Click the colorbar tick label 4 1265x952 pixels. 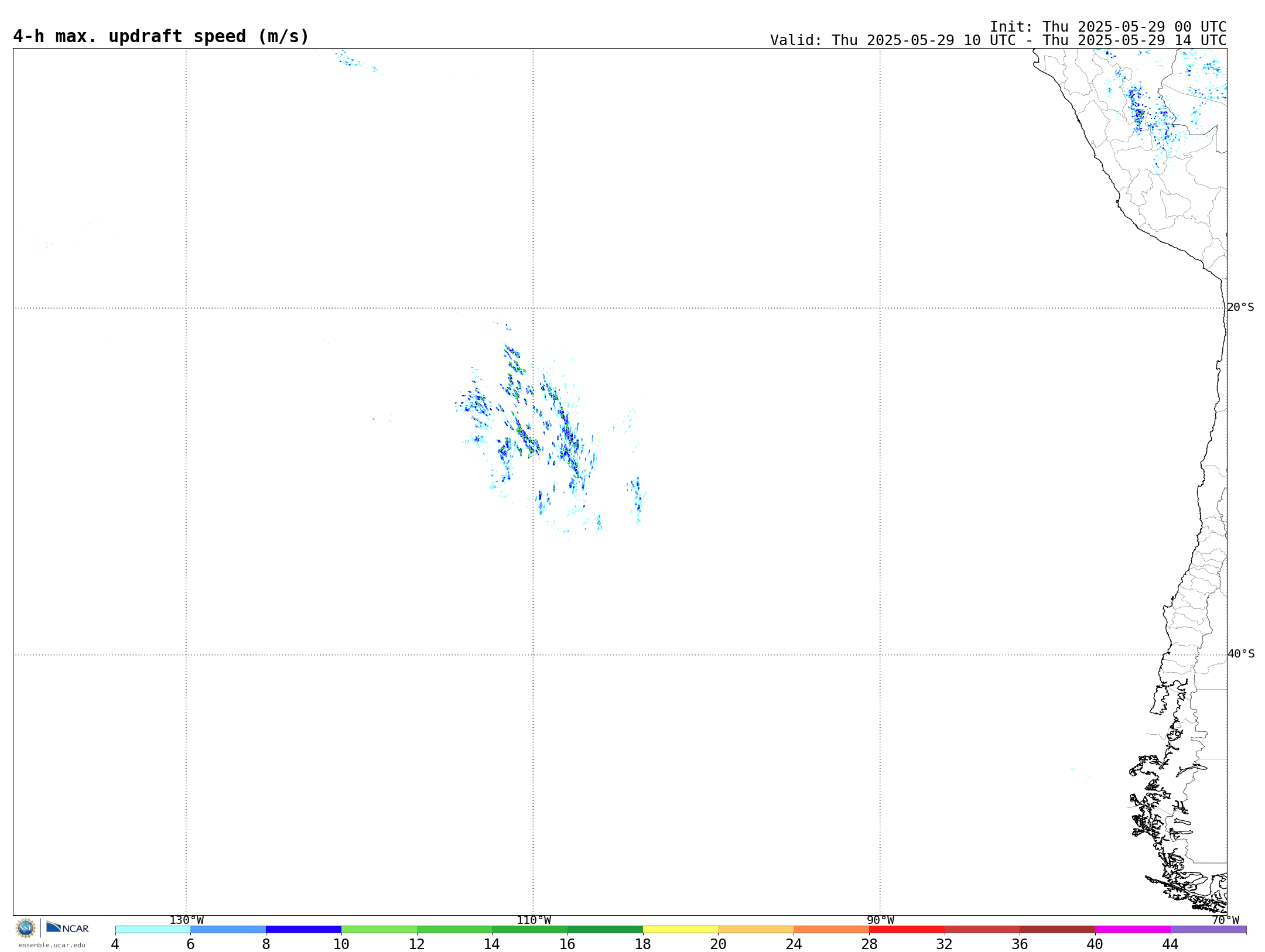click(115, 944)
